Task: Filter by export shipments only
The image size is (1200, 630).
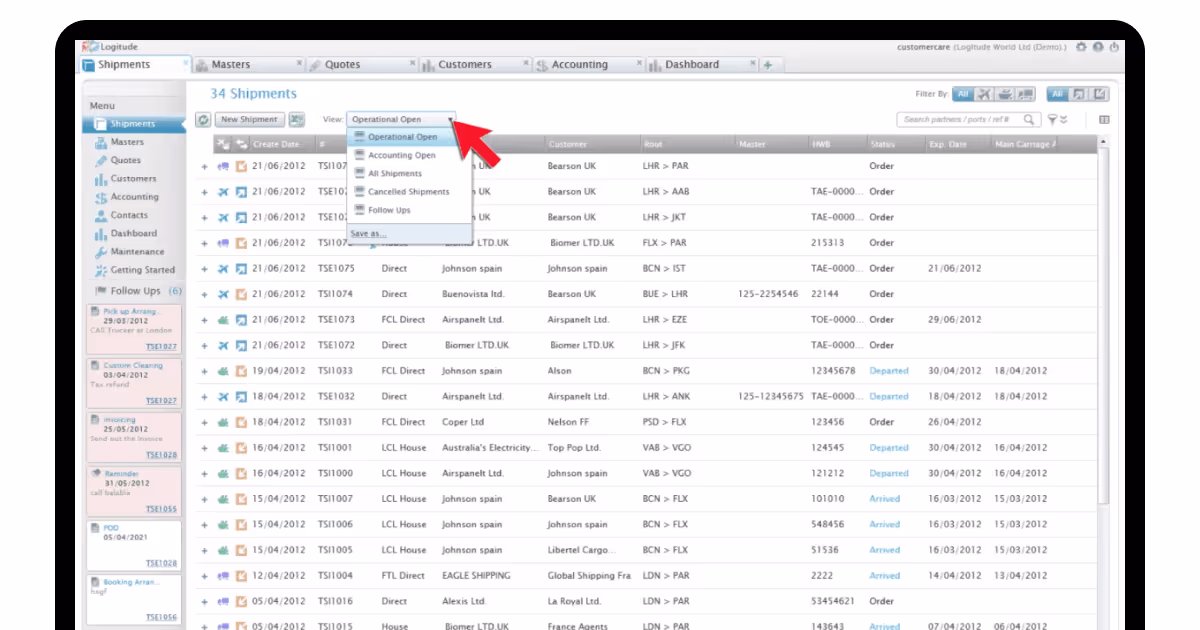Action: (x=1079, y=94)
